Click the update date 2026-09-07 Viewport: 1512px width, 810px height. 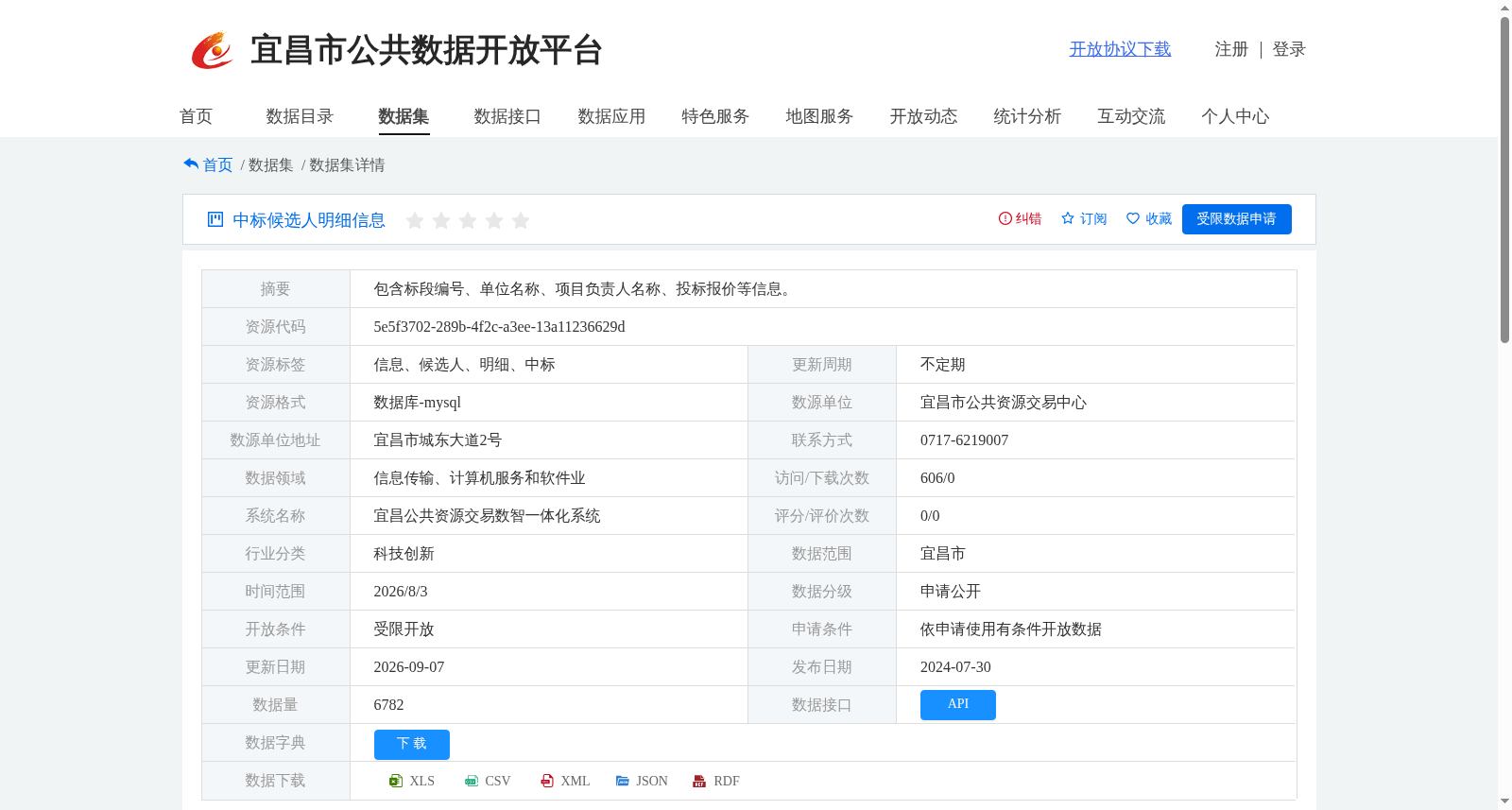(409, 667)
